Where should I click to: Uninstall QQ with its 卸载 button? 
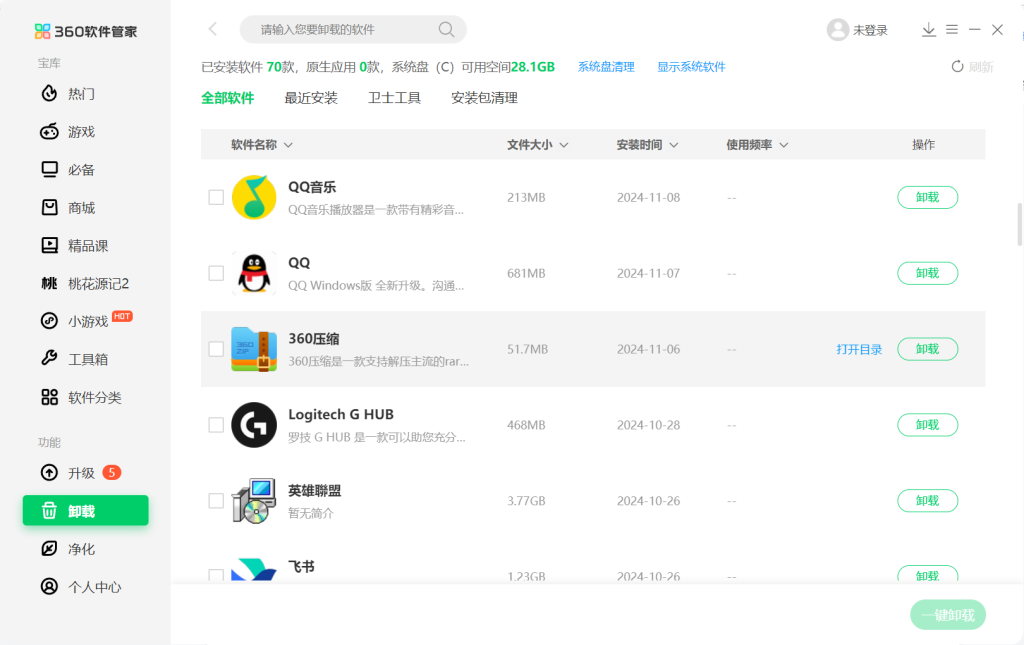click(927, 273)
